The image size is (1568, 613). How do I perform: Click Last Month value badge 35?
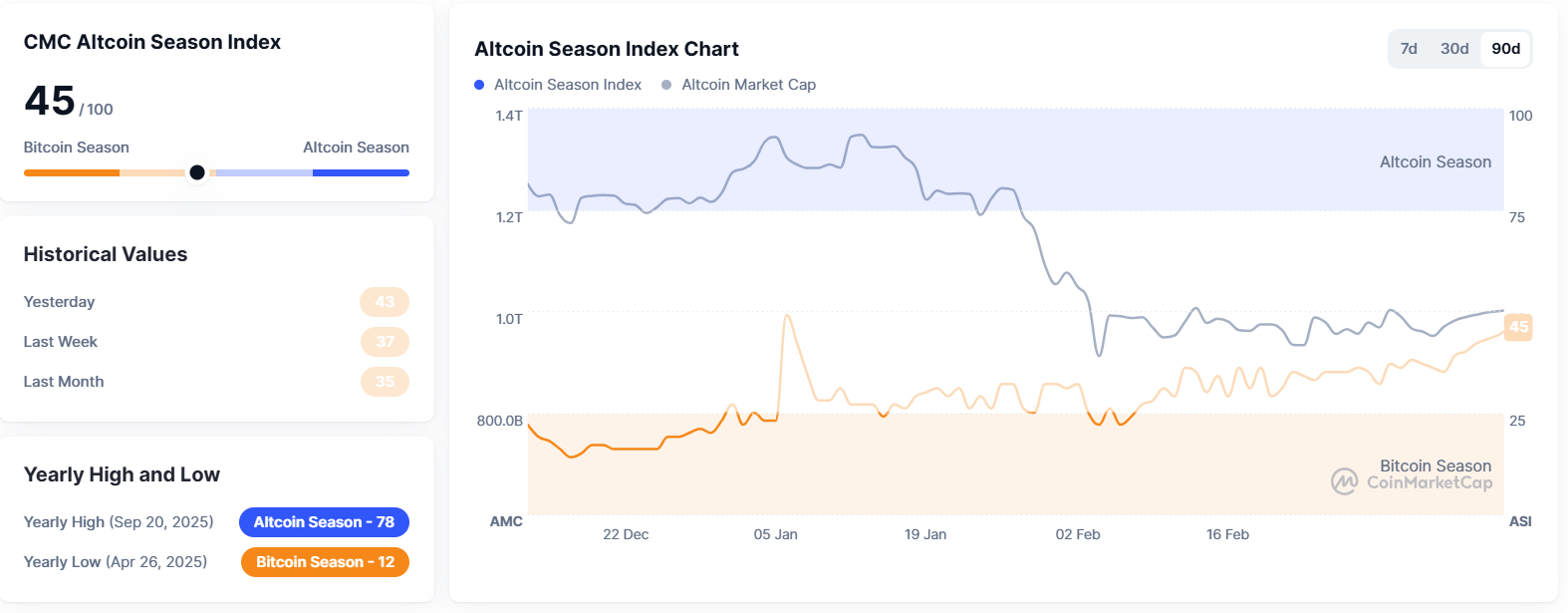pyautogui.click(x=385, y=382)
